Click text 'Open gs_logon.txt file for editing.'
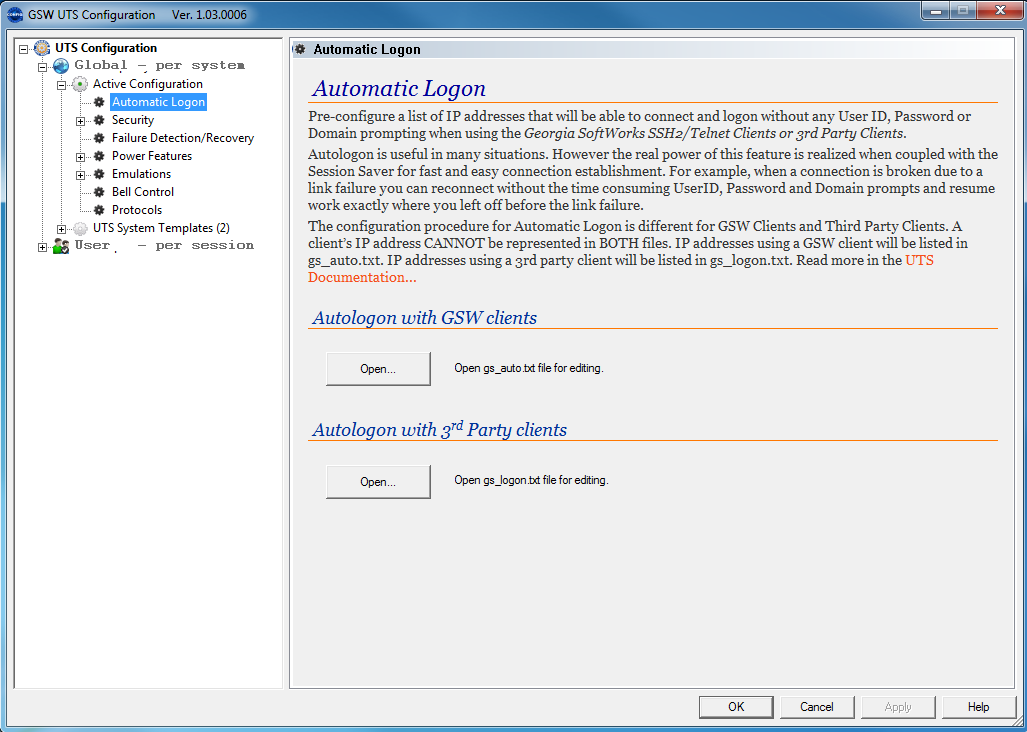This screenshot has height=732, width=1027. (531, 480)
